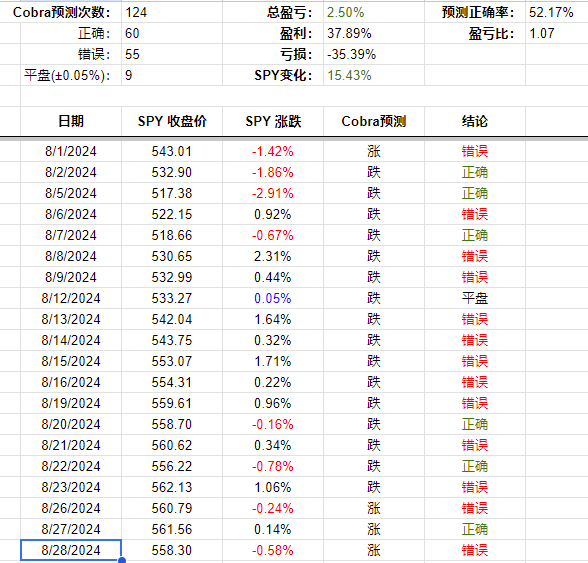
Task: Click the SPY 涨跌 header cell
Action: click(x=273, y=121)
